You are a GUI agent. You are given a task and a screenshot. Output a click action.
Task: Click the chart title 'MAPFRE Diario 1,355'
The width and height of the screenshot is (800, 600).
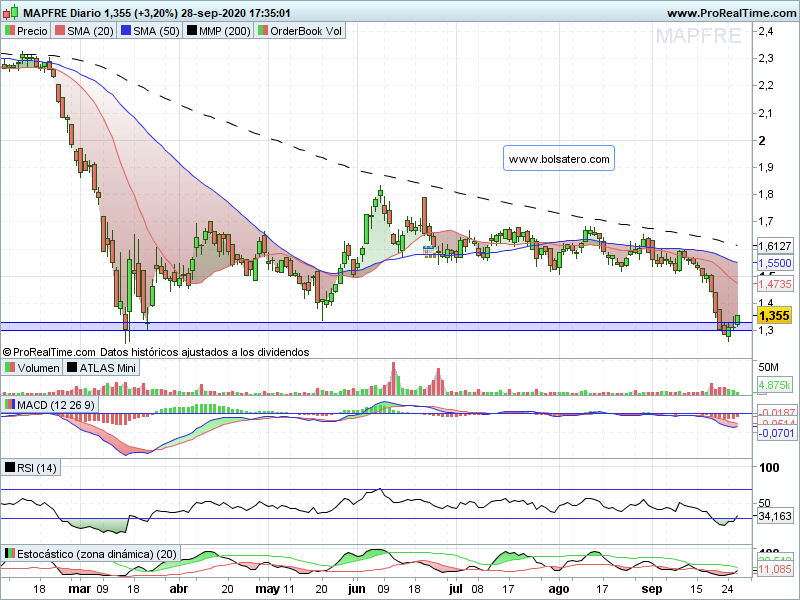coord(77,13)
